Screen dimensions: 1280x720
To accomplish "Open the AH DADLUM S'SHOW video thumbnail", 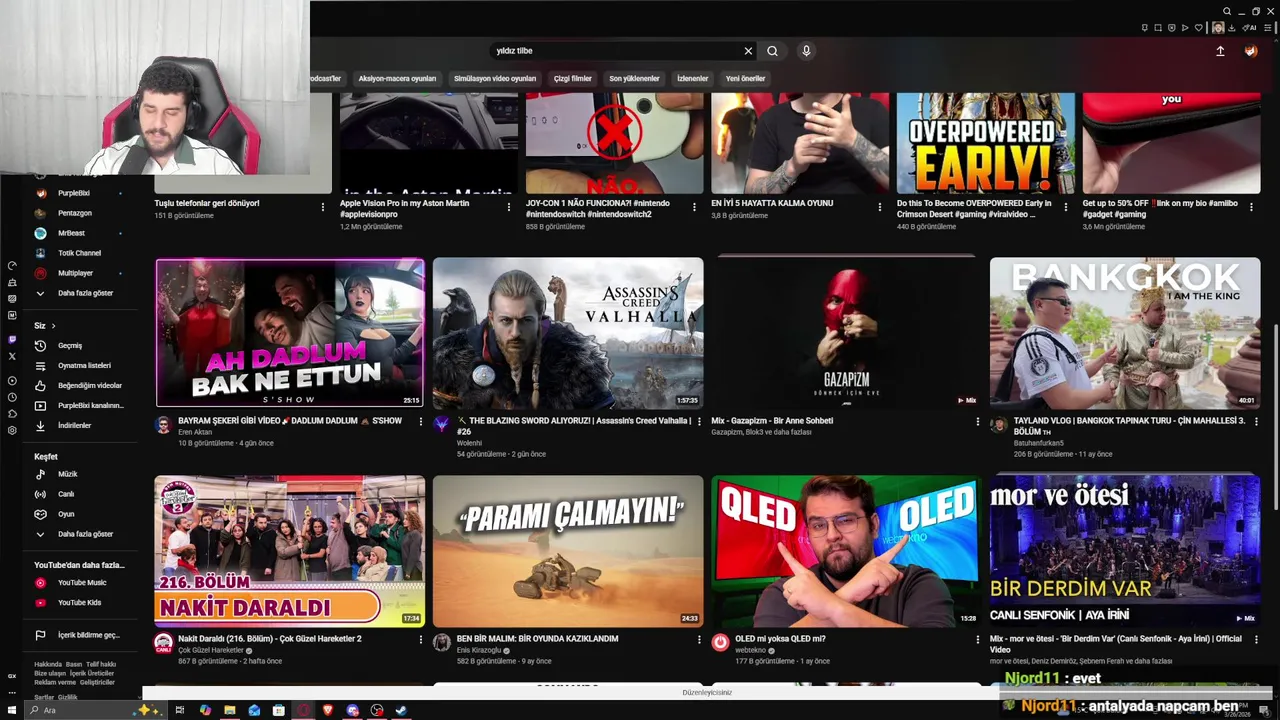I will point(290,332).
